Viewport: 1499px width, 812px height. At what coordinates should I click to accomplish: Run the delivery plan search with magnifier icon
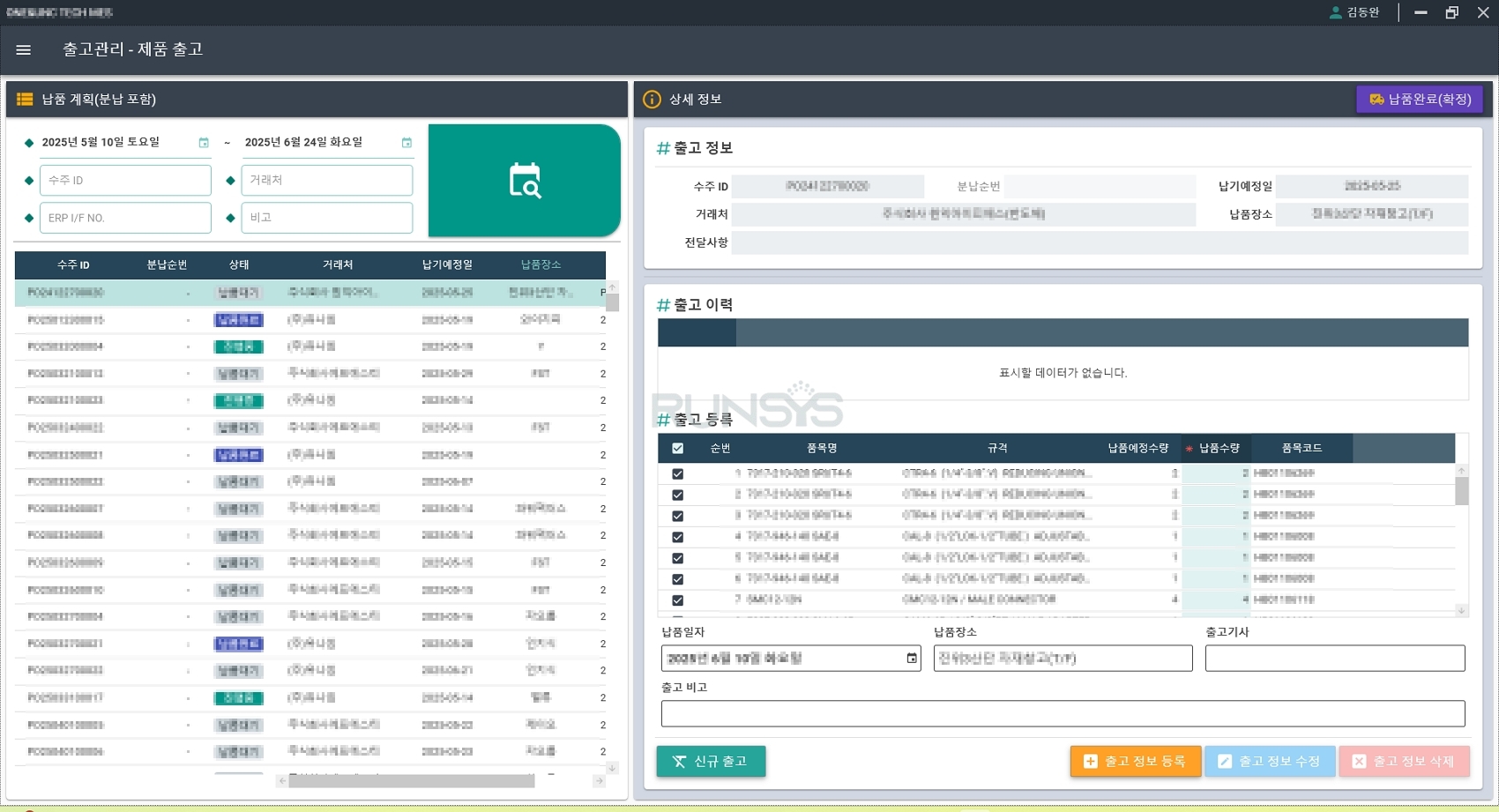[x=525, y=180]
